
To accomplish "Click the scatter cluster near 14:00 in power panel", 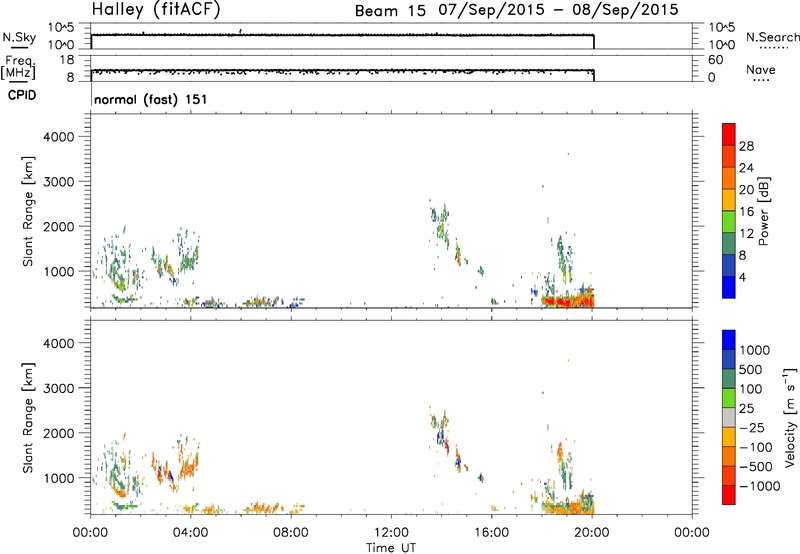I will [x=440, y=223].
